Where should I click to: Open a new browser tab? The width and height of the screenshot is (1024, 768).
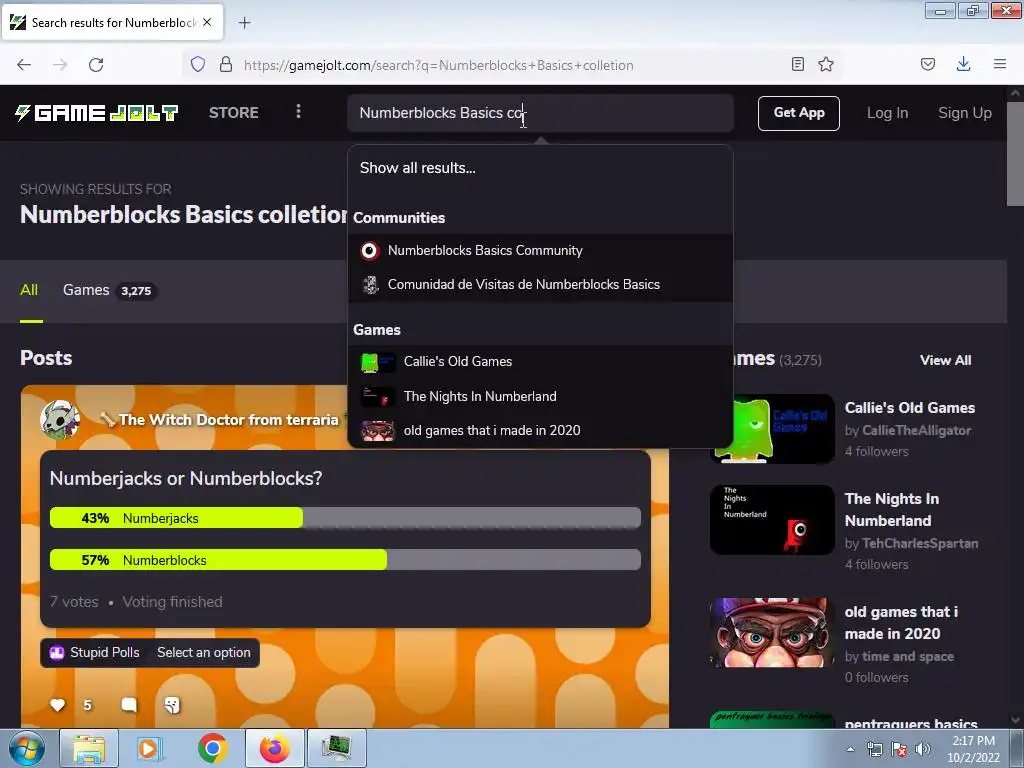pyautogui.click(x=244, y=23)
